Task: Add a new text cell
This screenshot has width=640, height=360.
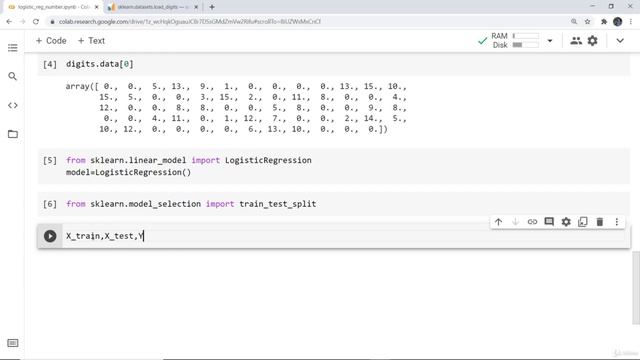Action: [91, 41]
